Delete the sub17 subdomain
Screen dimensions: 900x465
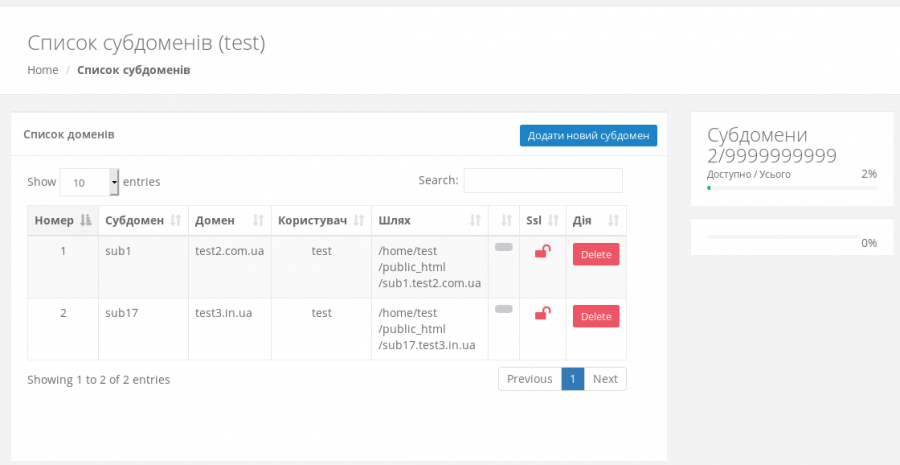tap(596, 316)
